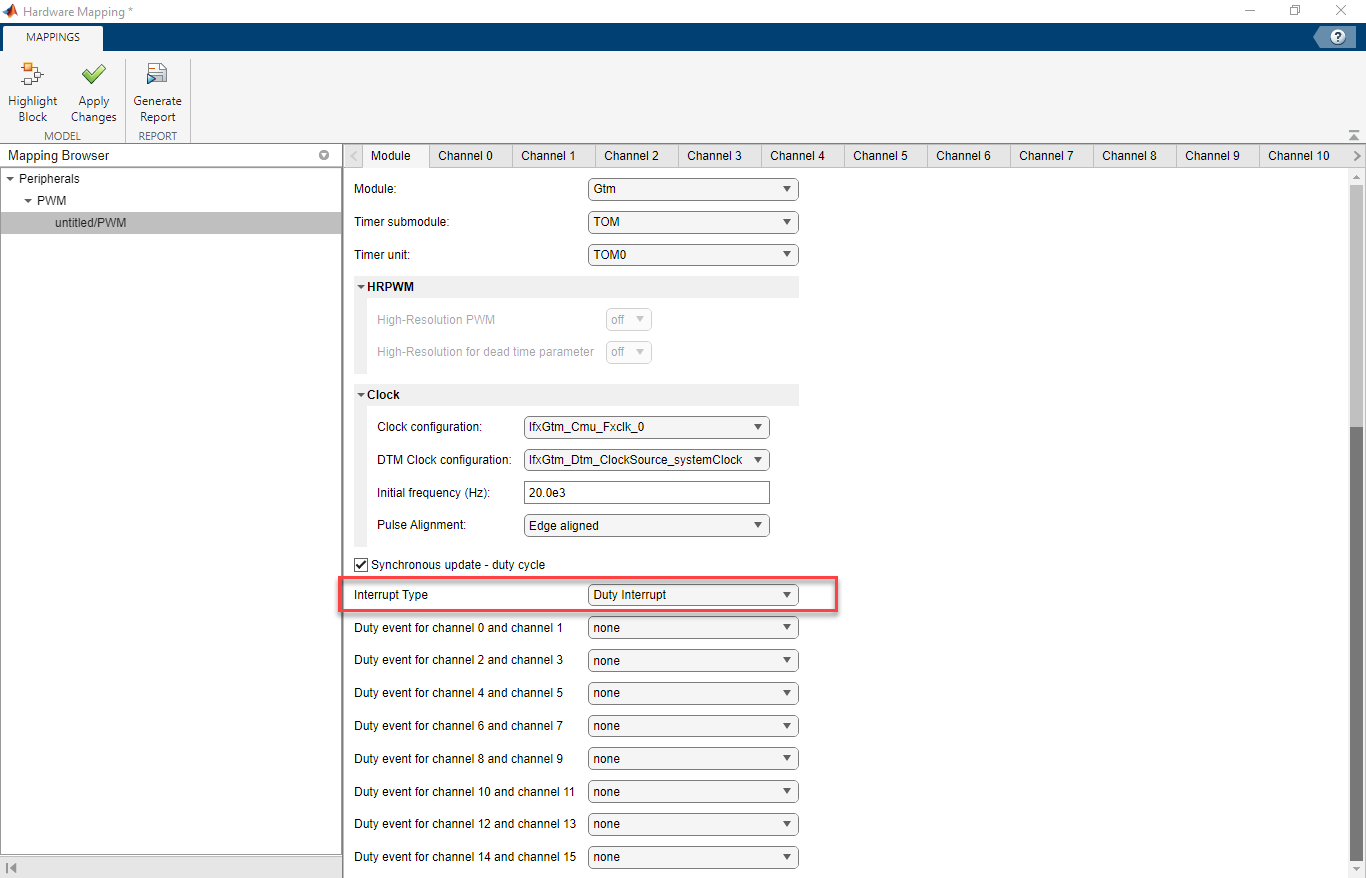The image size is (1366, 878).
Task: Click the Initial frequency input field
Action: pos(646,493)
